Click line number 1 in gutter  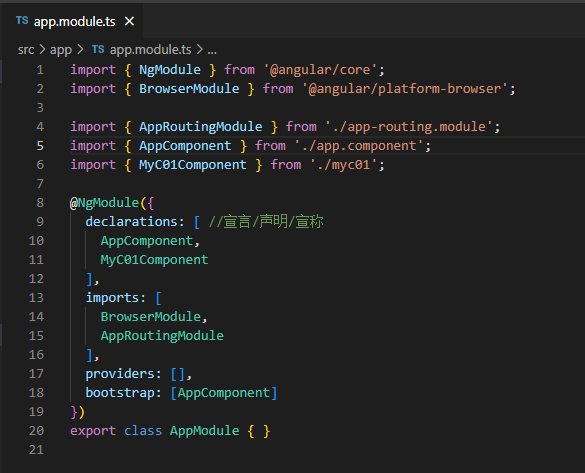(40, 70)
